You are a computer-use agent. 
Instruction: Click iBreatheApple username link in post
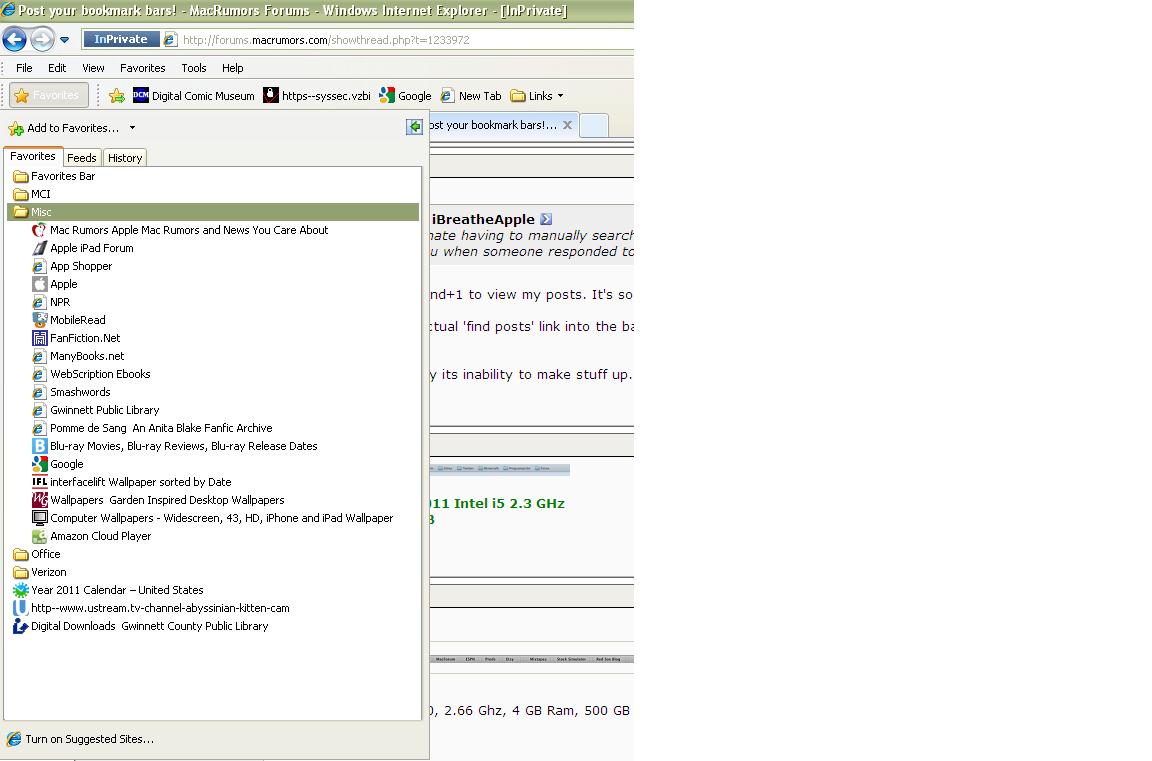483,219
